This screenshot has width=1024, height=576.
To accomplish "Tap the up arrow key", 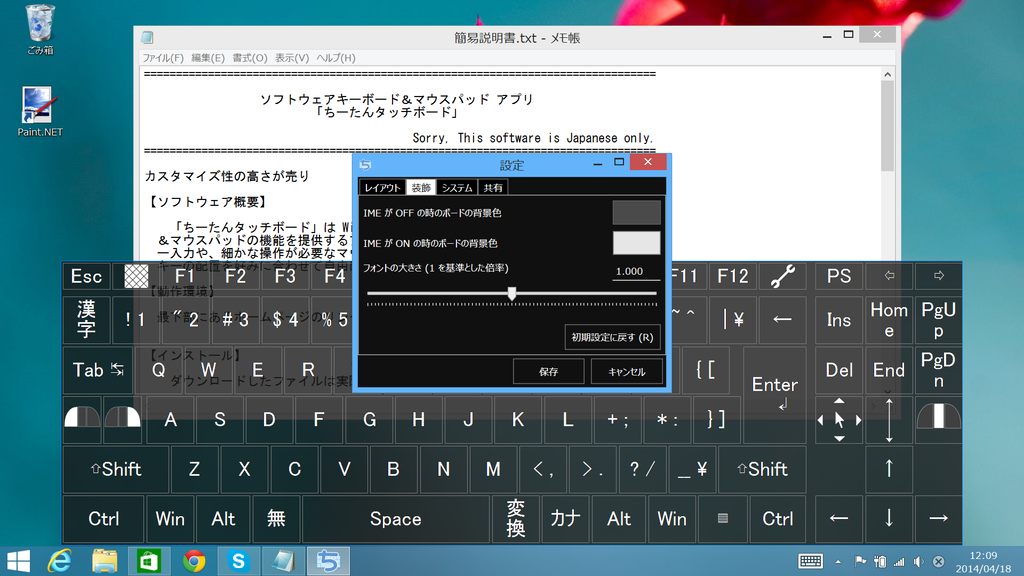I will 889,469.
